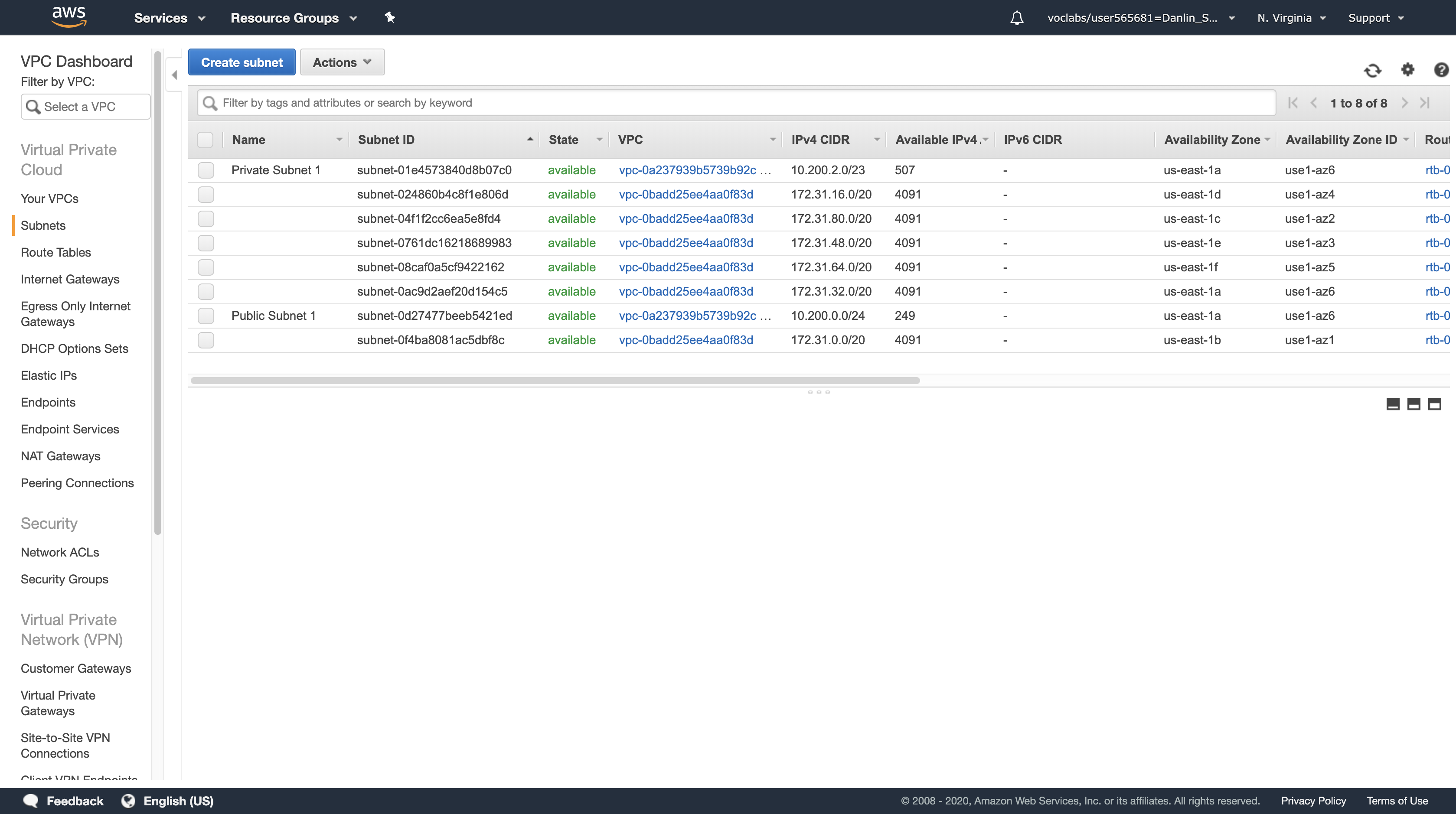1456x814 pixels.
Task: Navigate to Security Groups in sidebar
Action: pyautogui.click(x=64, y=579)
